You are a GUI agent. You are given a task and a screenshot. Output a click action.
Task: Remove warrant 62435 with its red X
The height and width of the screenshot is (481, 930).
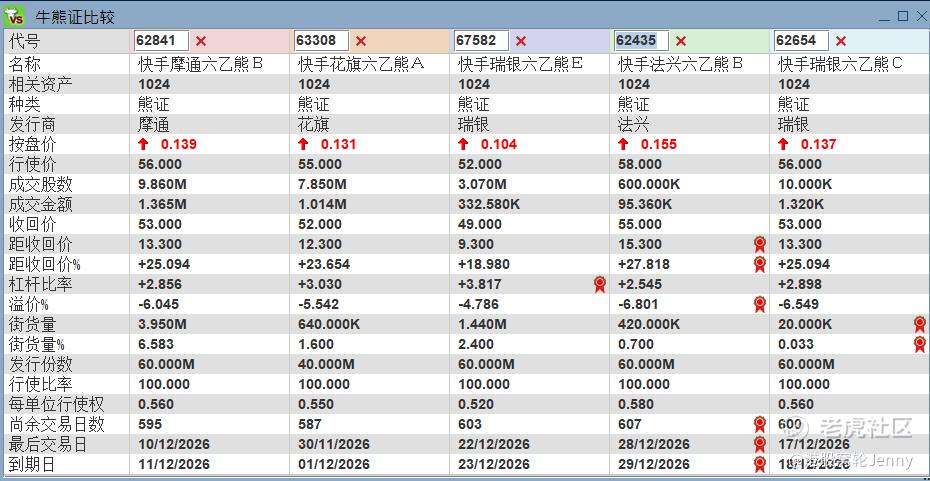(x=681, y=41)
